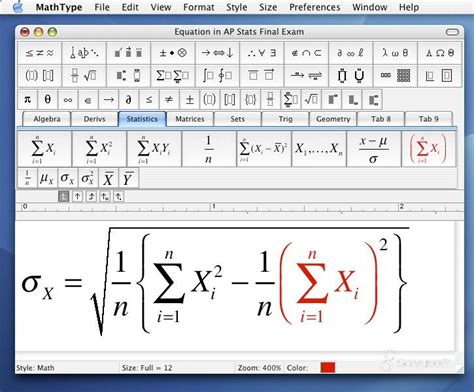The width and height of the screenshot is (474, 392).
Task: Open the Apple menu
Action: pyautogui.click(x=18, y=7)
